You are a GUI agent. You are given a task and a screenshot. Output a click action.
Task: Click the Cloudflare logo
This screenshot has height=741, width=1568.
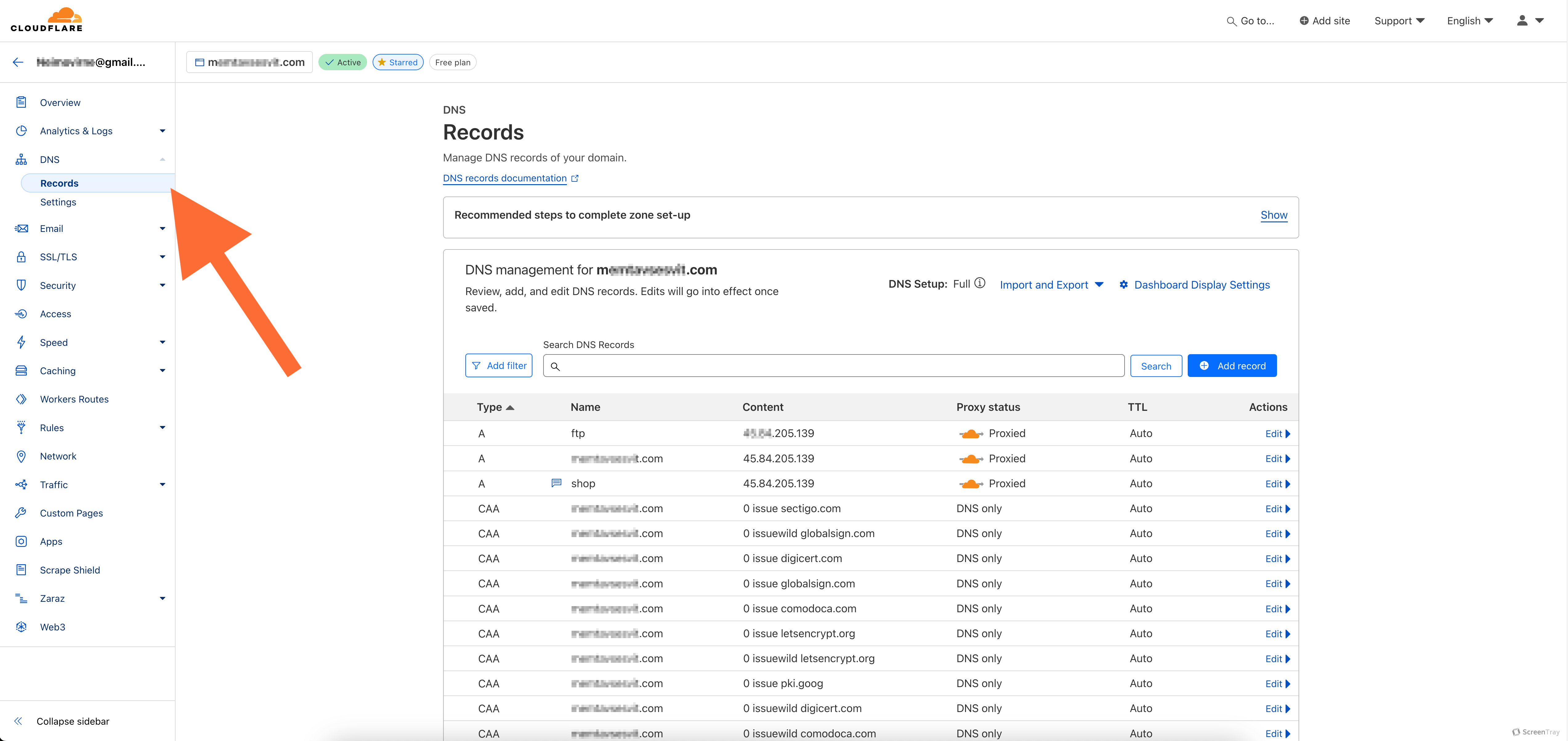46,19
